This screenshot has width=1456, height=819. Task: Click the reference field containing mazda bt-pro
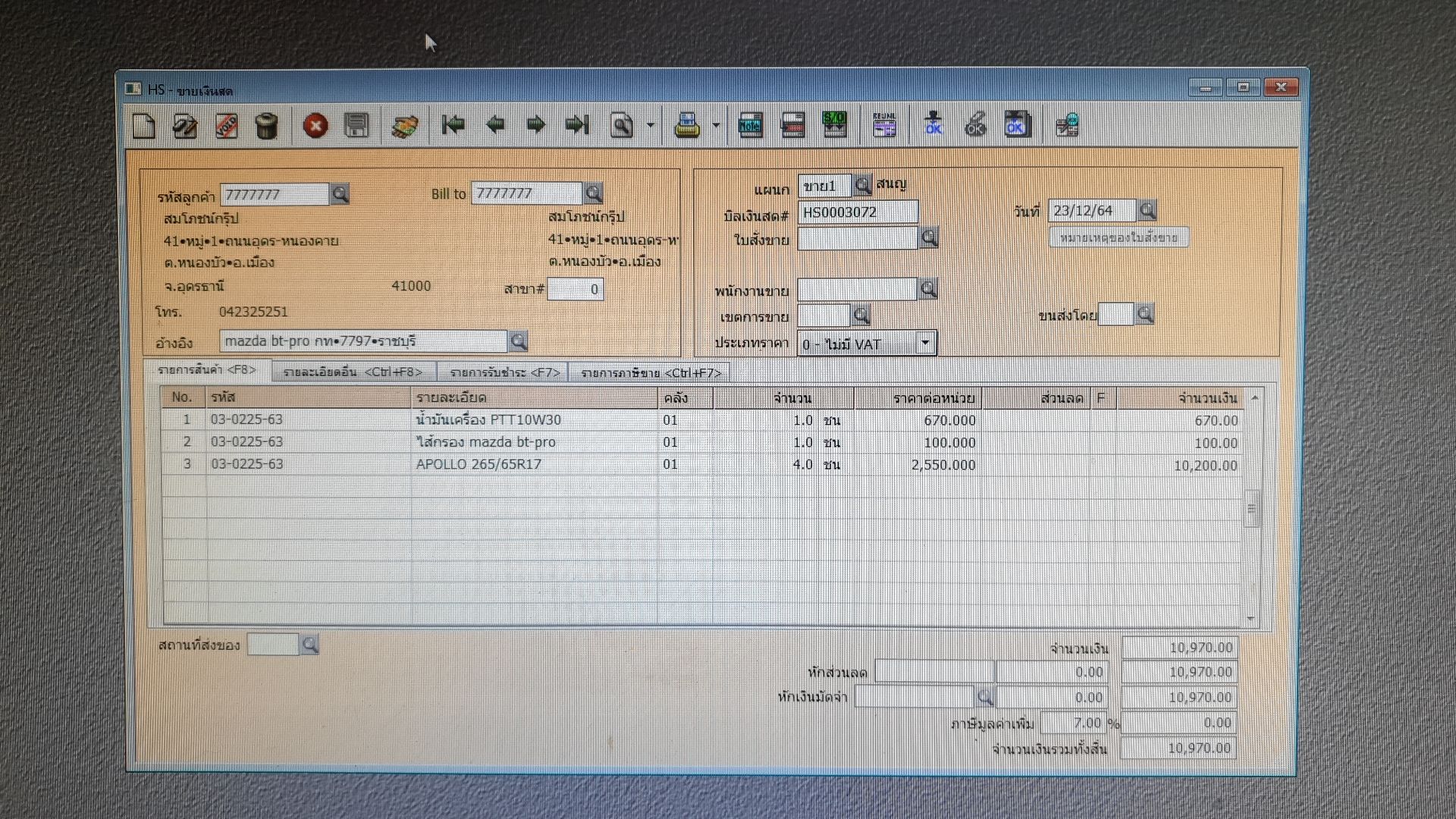click(362, 341)
